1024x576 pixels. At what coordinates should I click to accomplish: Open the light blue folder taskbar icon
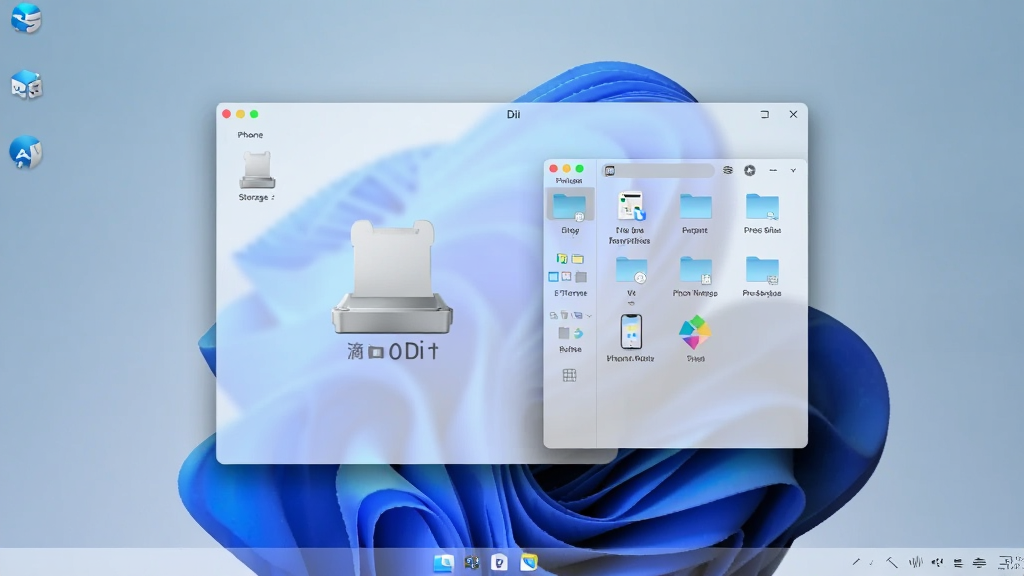[x=443, y=562]
